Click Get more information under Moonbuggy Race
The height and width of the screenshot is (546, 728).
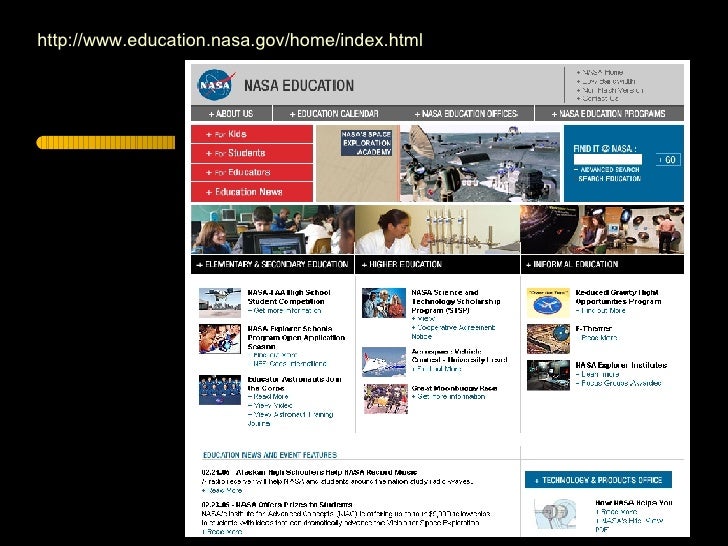[x=448, y=397]
